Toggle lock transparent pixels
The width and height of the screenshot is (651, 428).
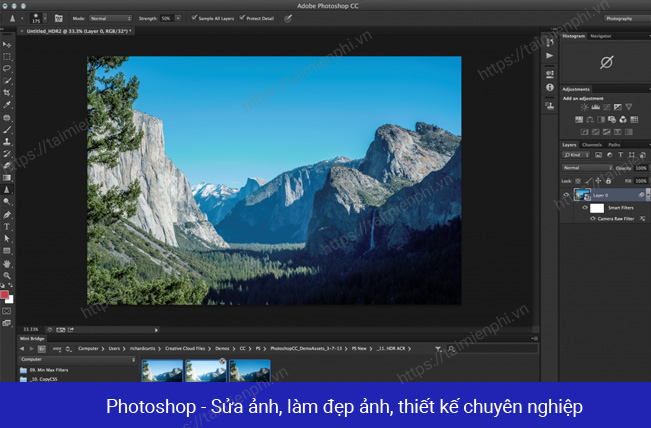(578, 181)
